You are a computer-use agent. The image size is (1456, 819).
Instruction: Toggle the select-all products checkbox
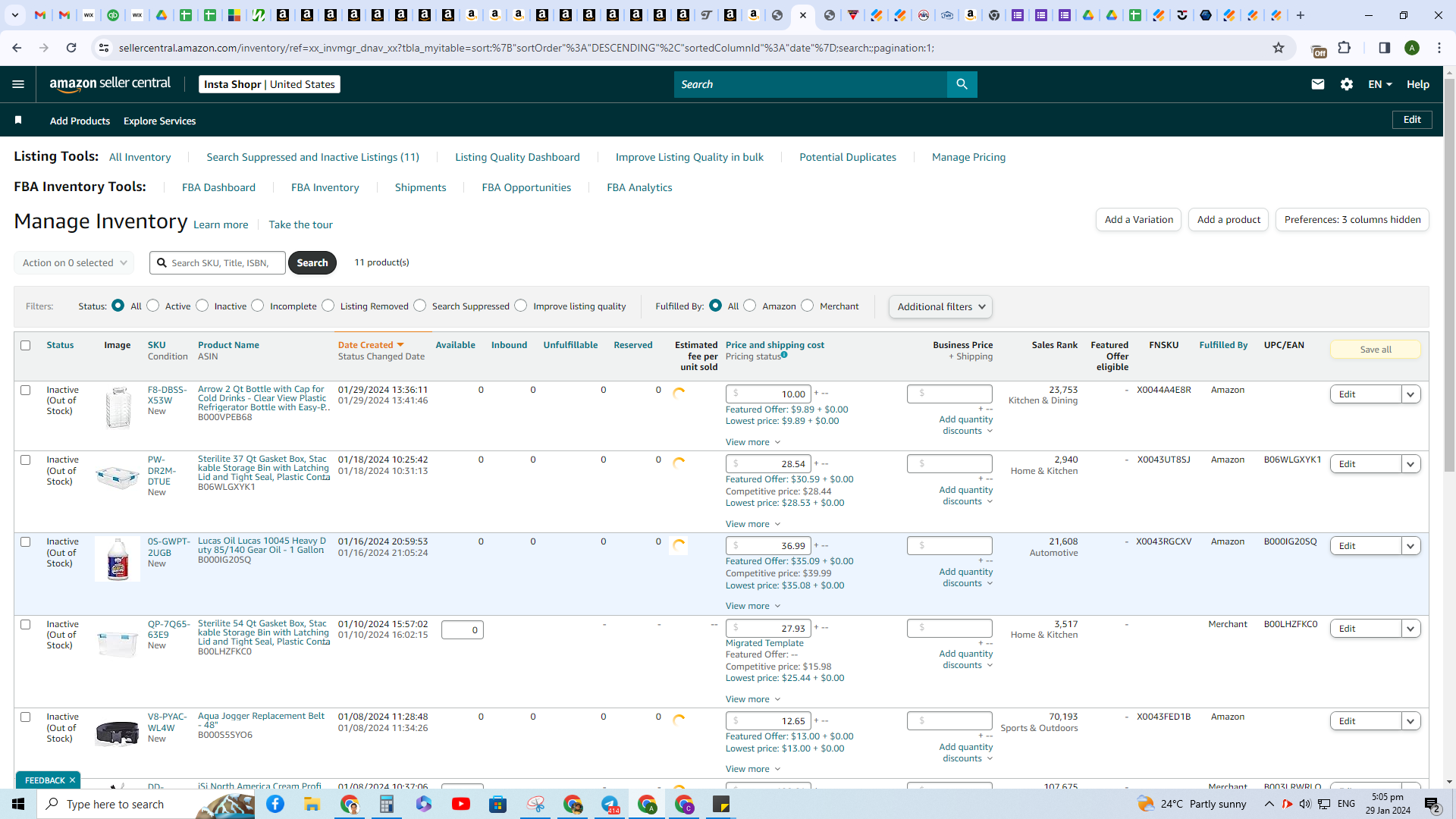coord(25,346)
